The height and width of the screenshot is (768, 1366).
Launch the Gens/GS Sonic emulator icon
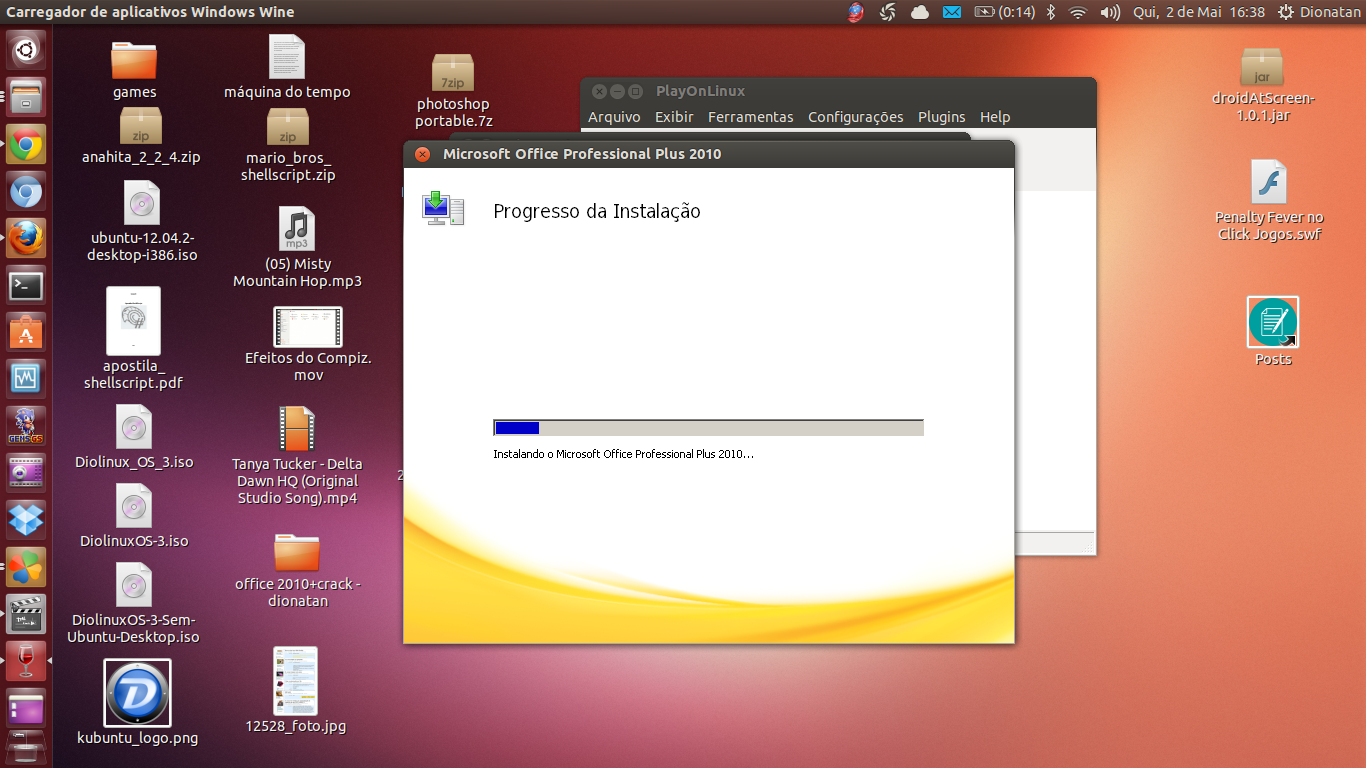tap(26, 427)
